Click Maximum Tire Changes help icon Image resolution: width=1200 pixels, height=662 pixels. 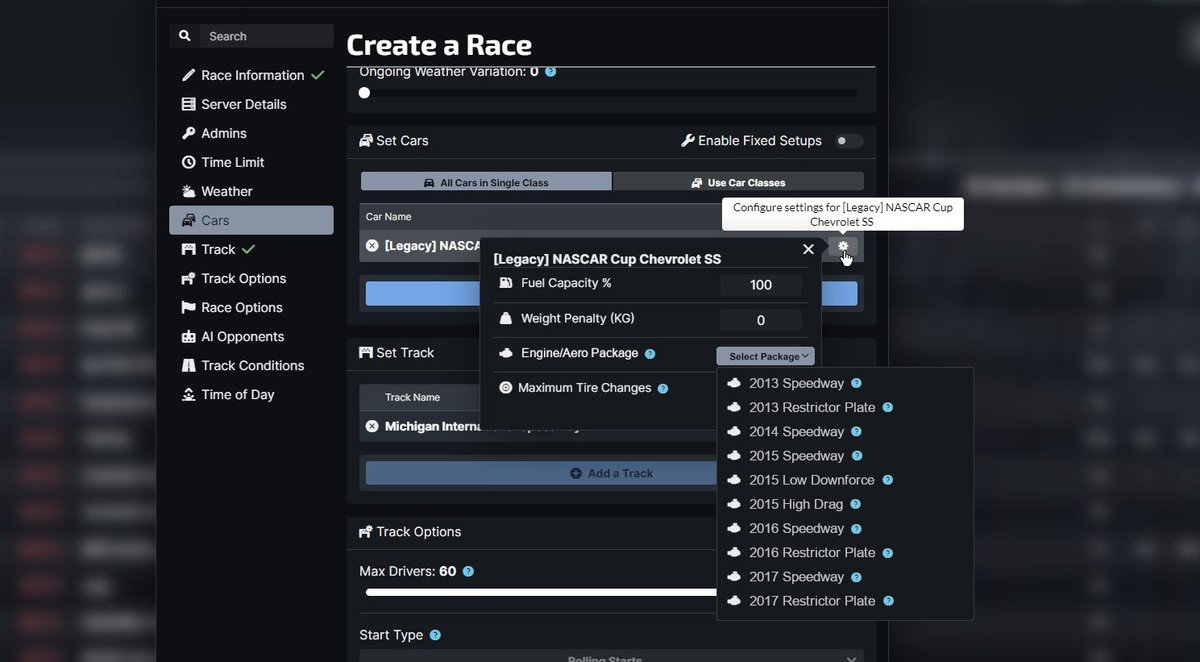[663, 388]
